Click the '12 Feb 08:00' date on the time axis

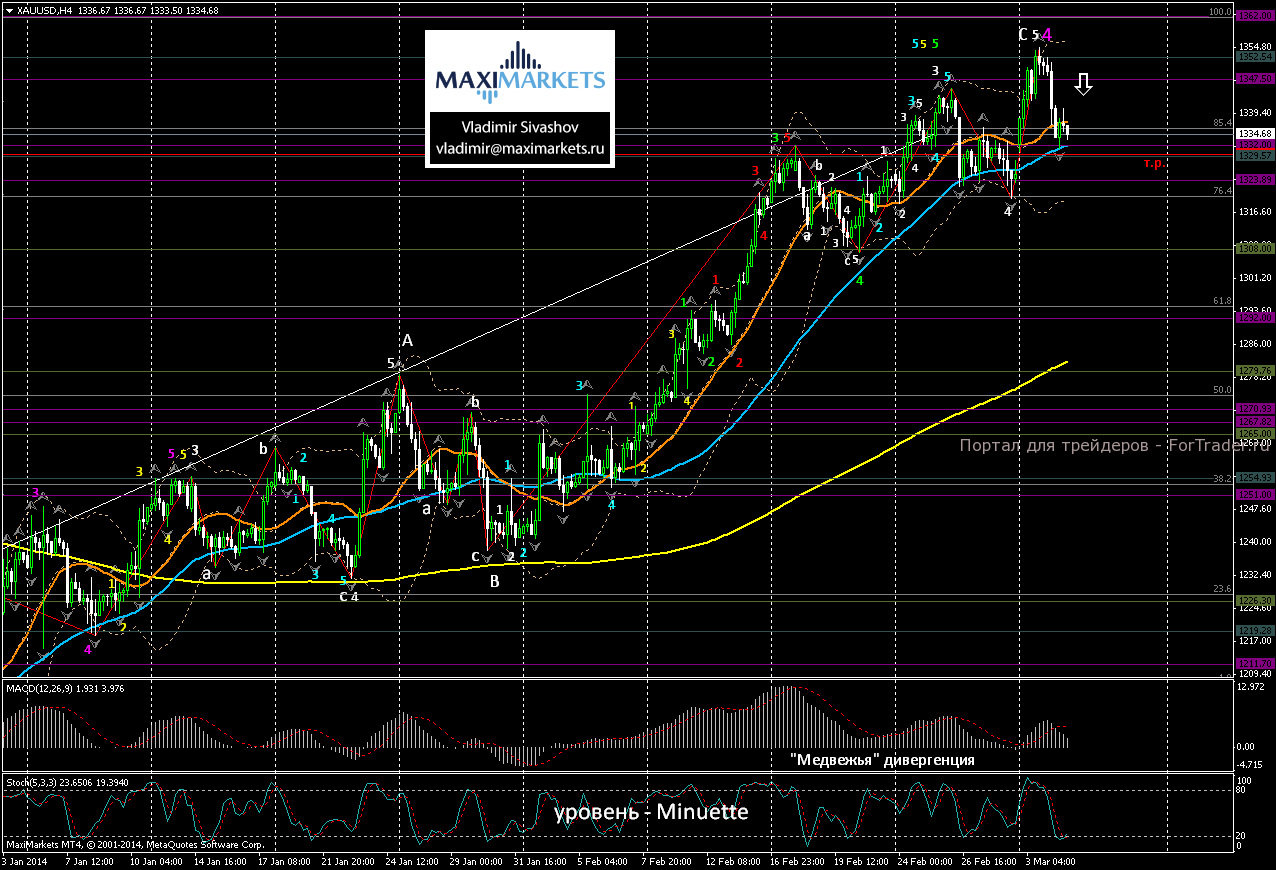(731, 860)
